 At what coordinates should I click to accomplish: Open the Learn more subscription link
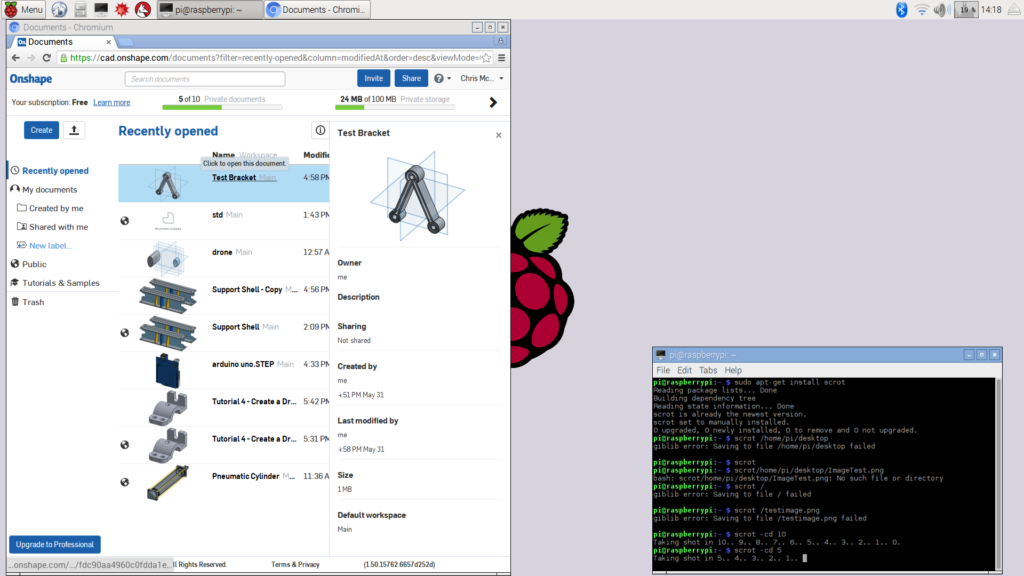coord(112,103)
